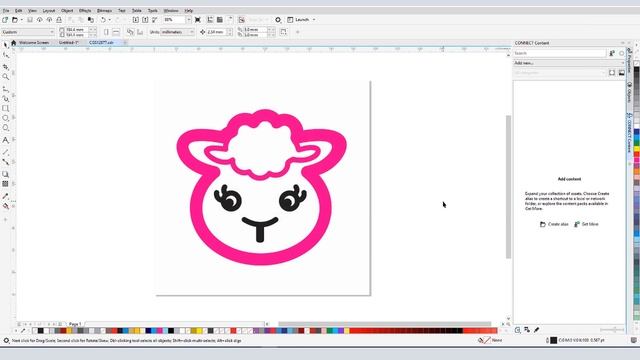Click the nudge distance input field
The image size is (640, 360).
click(x=216, y=32)
